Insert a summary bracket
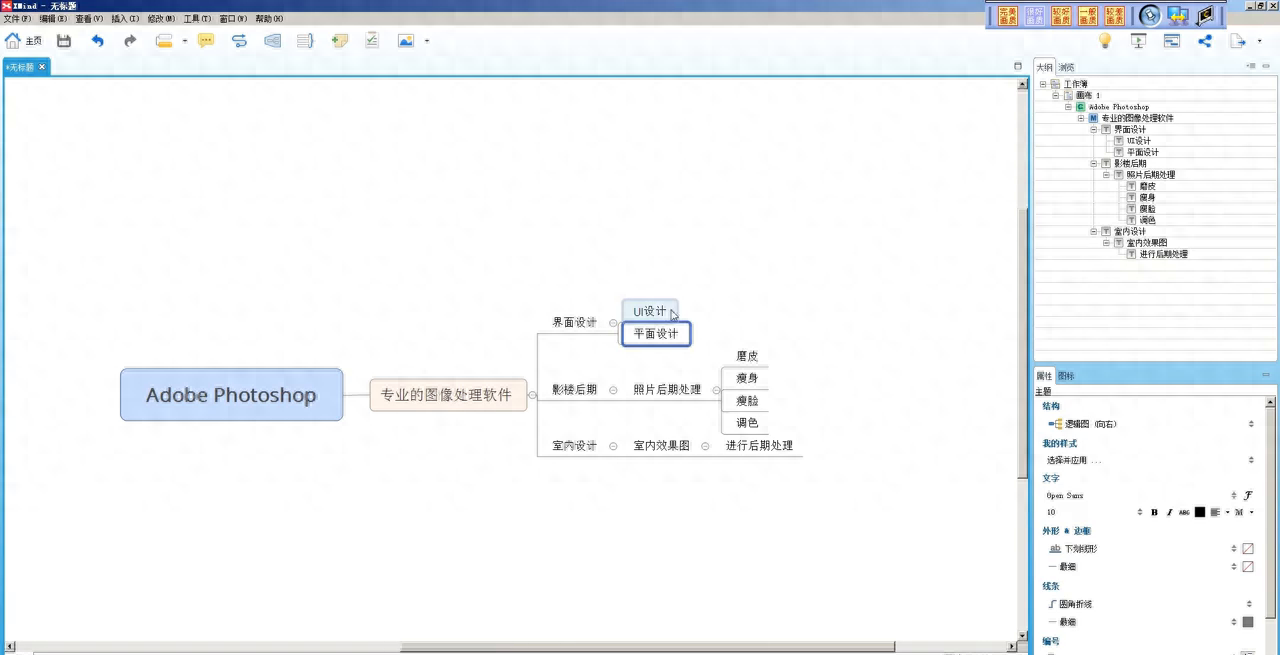Viewport: 1280px width, 655px height. (x=306, y=41)
